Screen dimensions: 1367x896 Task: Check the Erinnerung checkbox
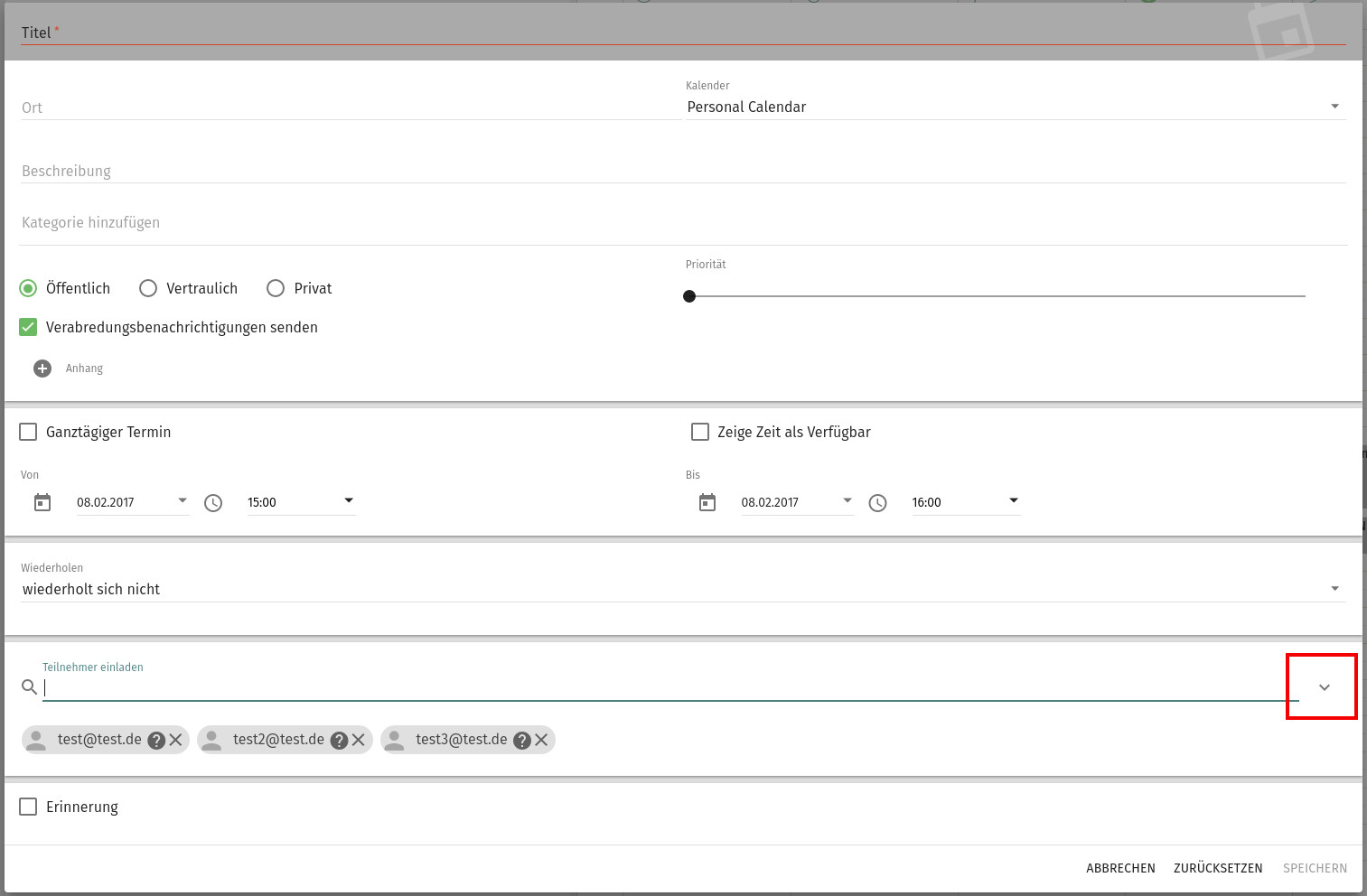point(29,807)
